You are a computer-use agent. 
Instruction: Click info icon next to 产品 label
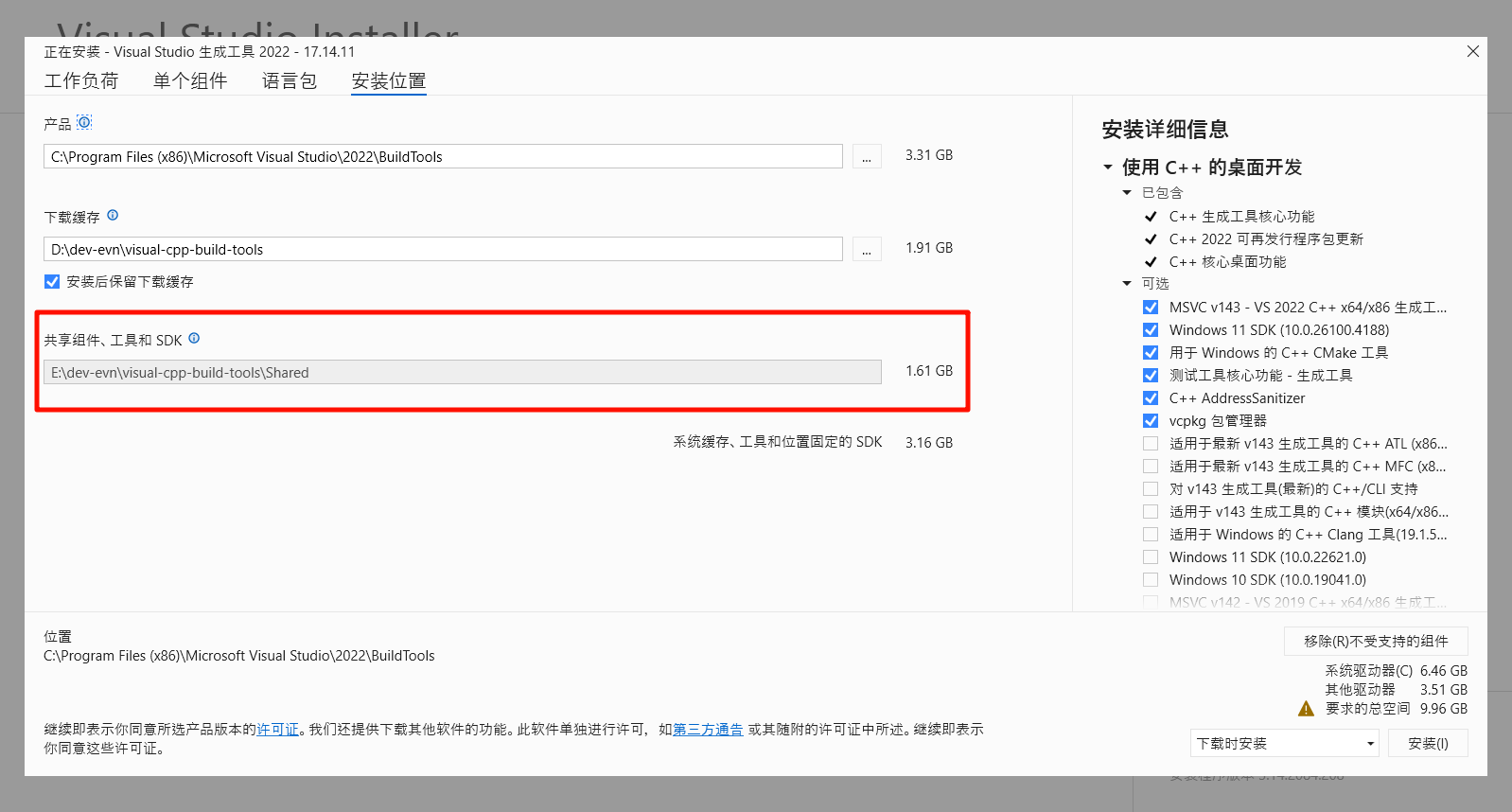point(84,122)
